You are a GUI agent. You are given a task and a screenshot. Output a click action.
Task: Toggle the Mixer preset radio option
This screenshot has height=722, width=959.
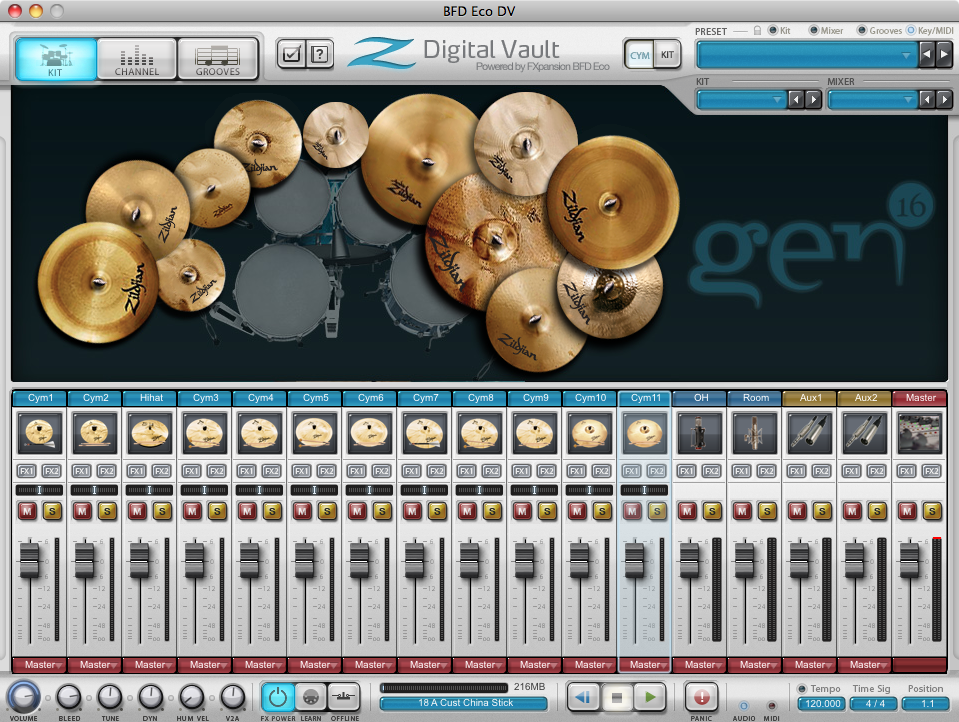tap(813, 30)
